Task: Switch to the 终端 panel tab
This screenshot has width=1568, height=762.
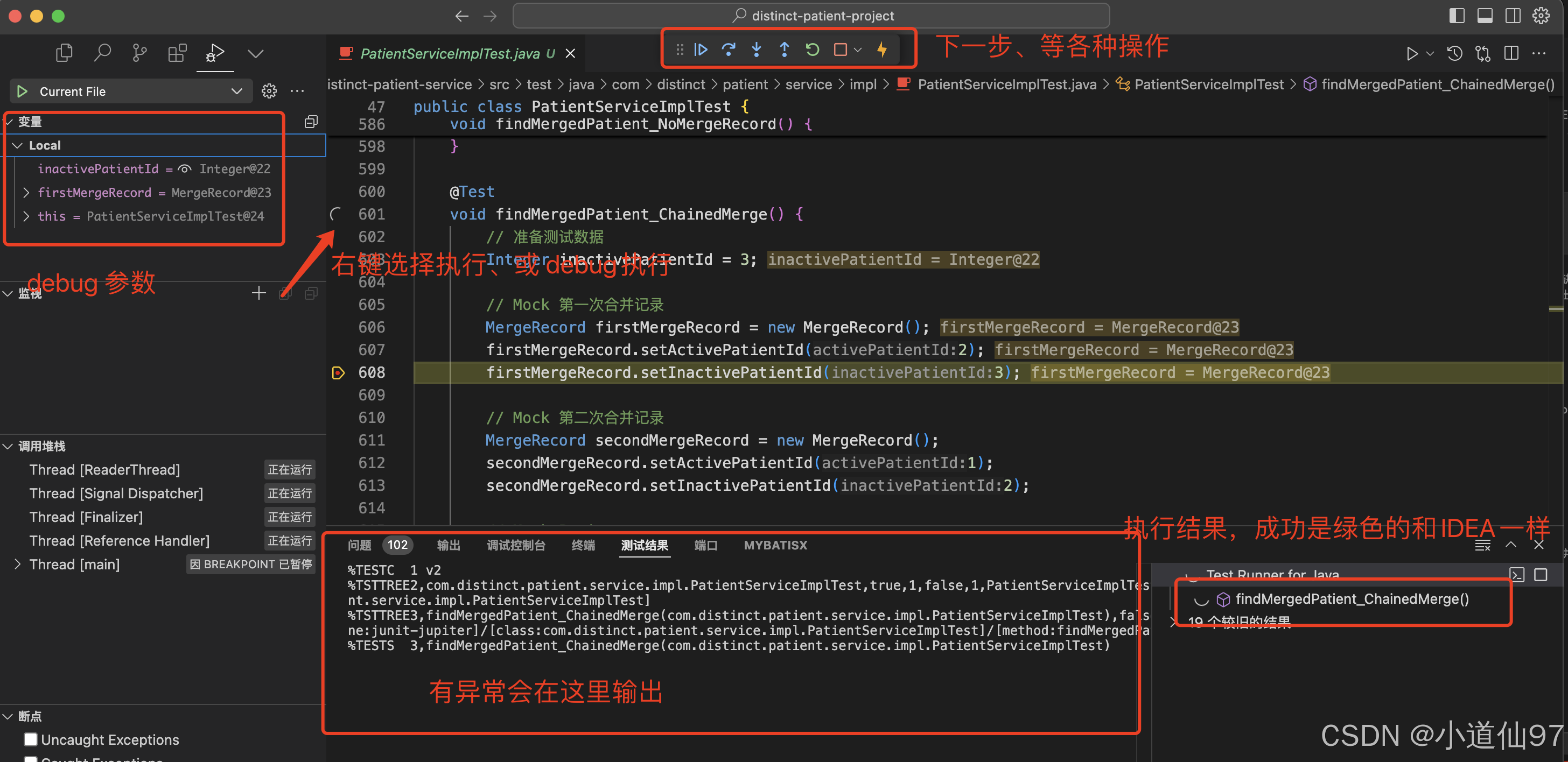Action: (x=583, y=545)
